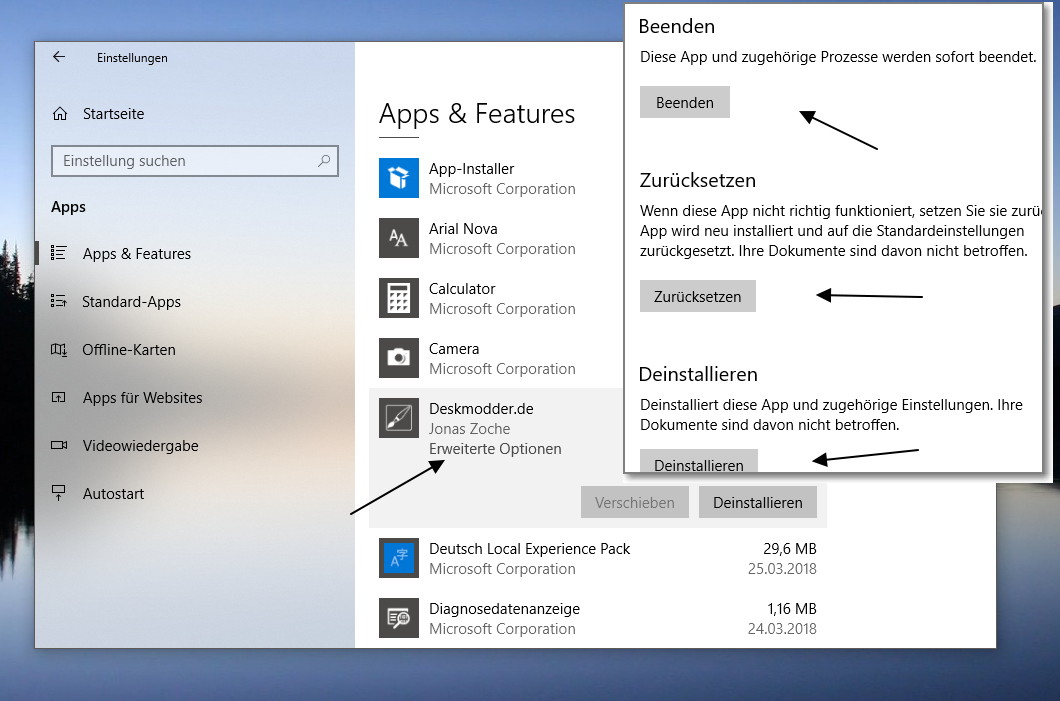Click the App-Installer app icon
This screenshot has height=701, width=1060.
(x=399, y=178)
